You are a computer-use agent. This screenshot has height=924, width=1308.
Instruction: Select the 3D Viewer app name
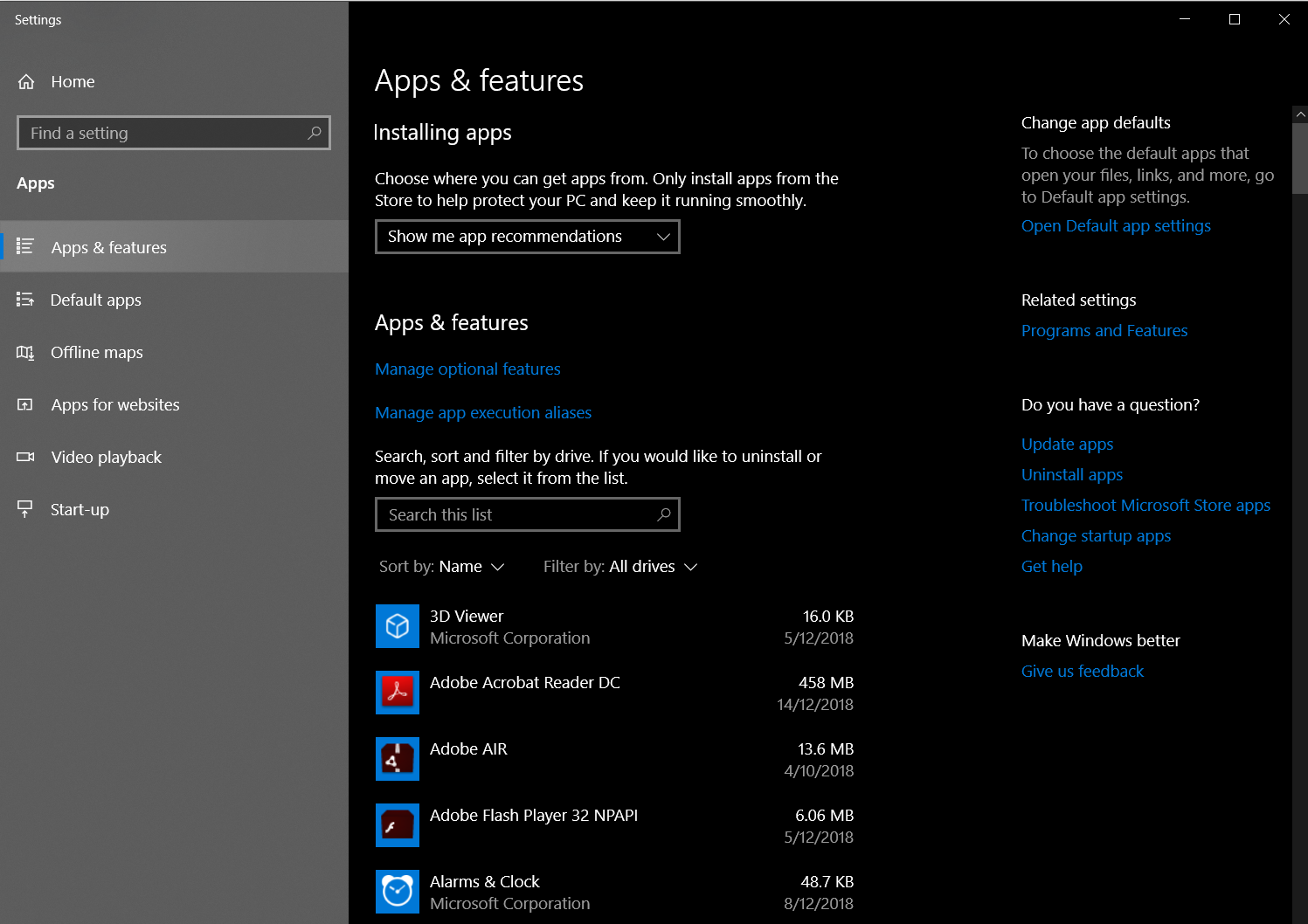point(467,617)
